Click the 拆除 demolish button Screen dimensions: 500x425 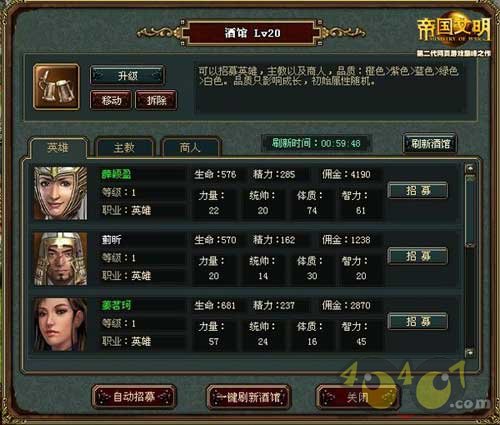coord(156,100)
